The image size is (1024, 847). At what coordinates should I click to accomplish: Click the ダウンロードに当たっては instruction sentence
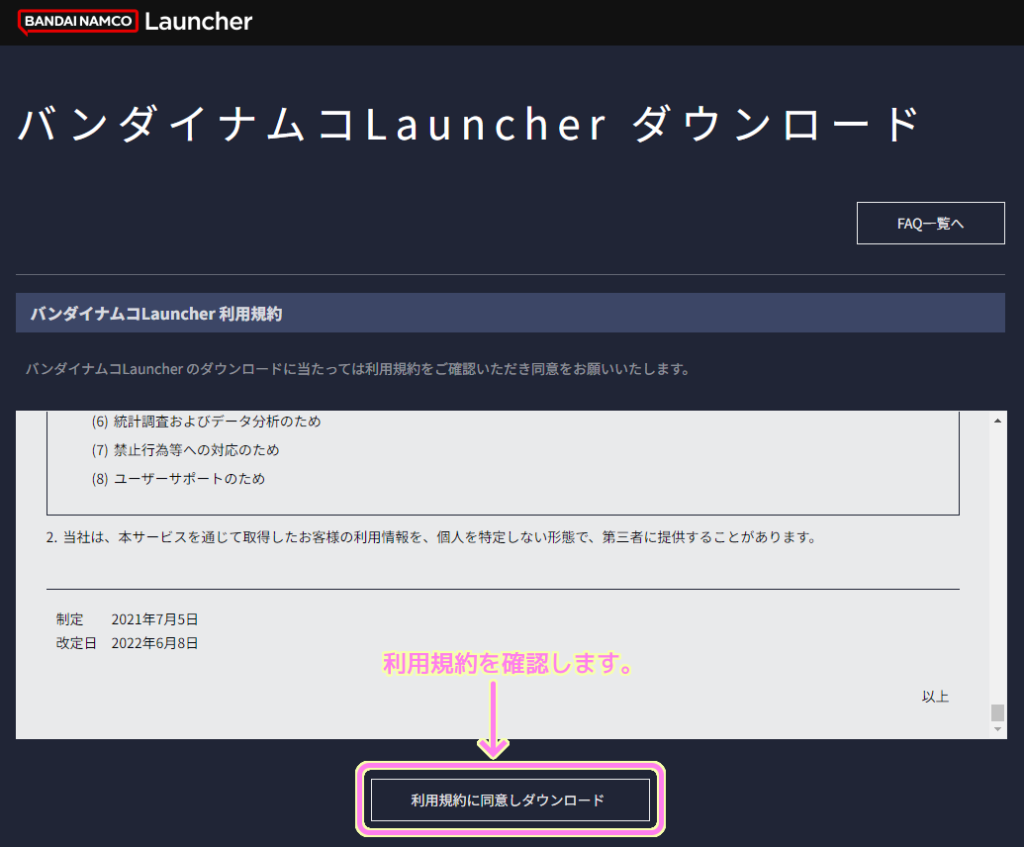point(358,369)
